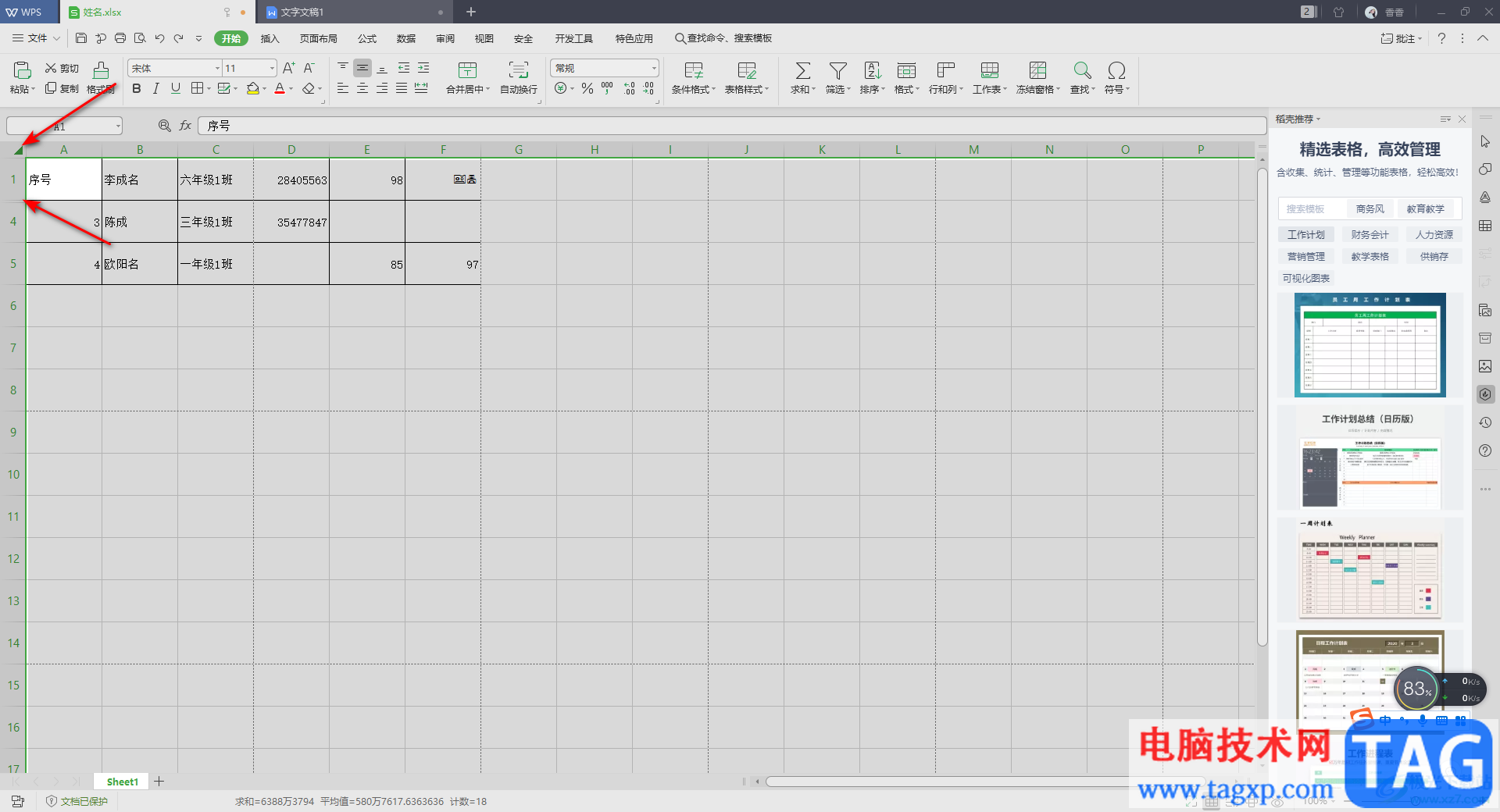Click the Table Style icon
1500x812 pixels.
point(746,71)
